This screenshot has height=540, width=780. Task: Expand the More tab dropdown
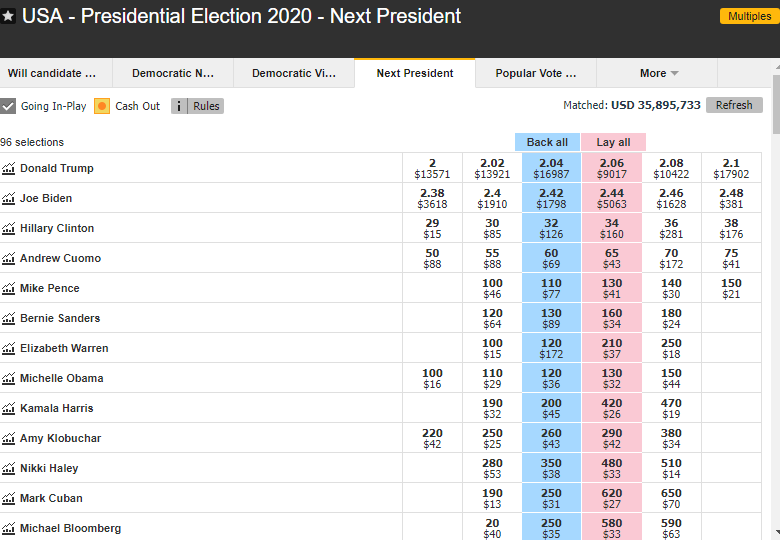click(658, 73)
